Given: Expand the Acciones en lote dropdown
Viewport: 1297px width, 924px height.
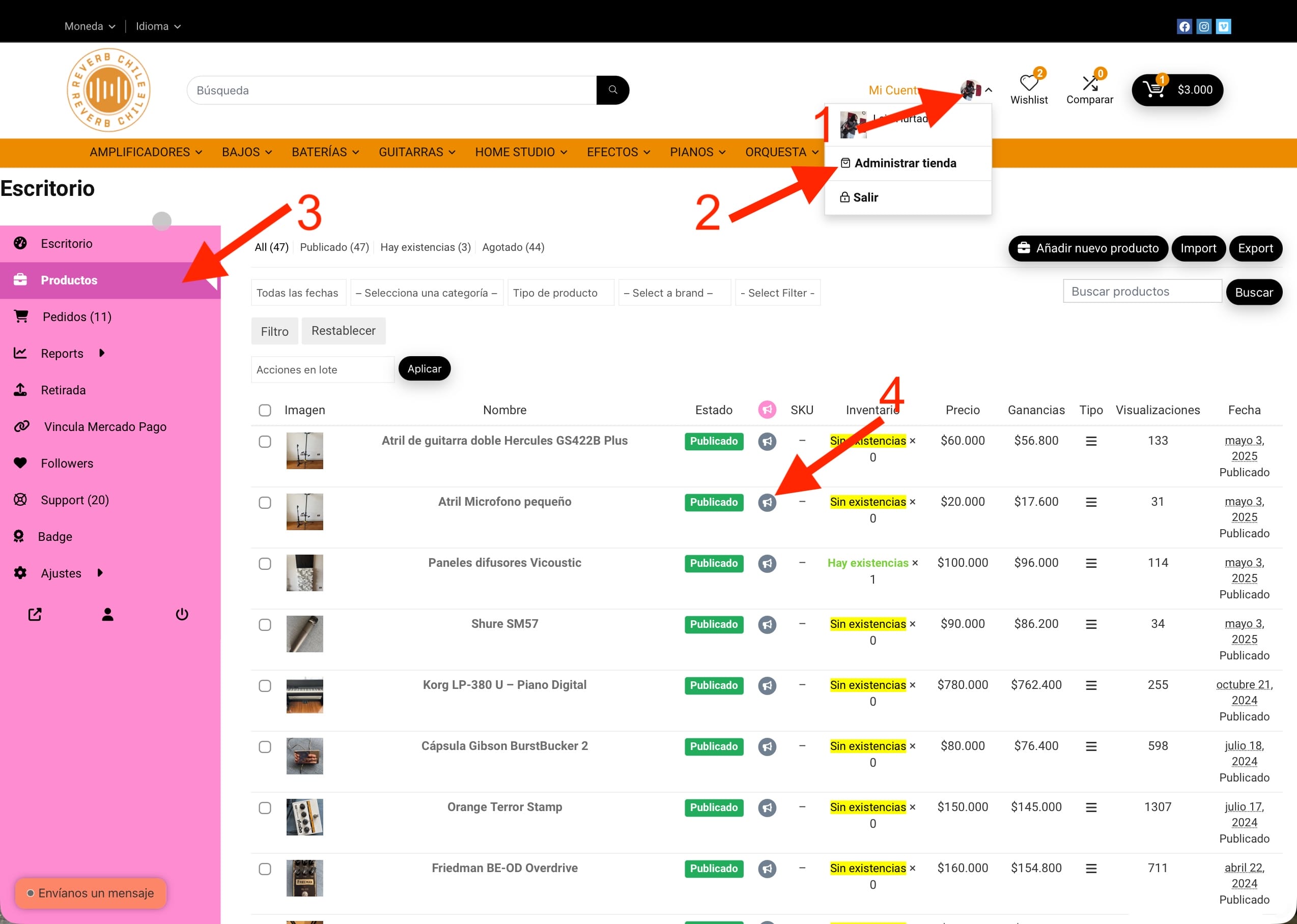Looking at the screenshot, I should [322, 370].
